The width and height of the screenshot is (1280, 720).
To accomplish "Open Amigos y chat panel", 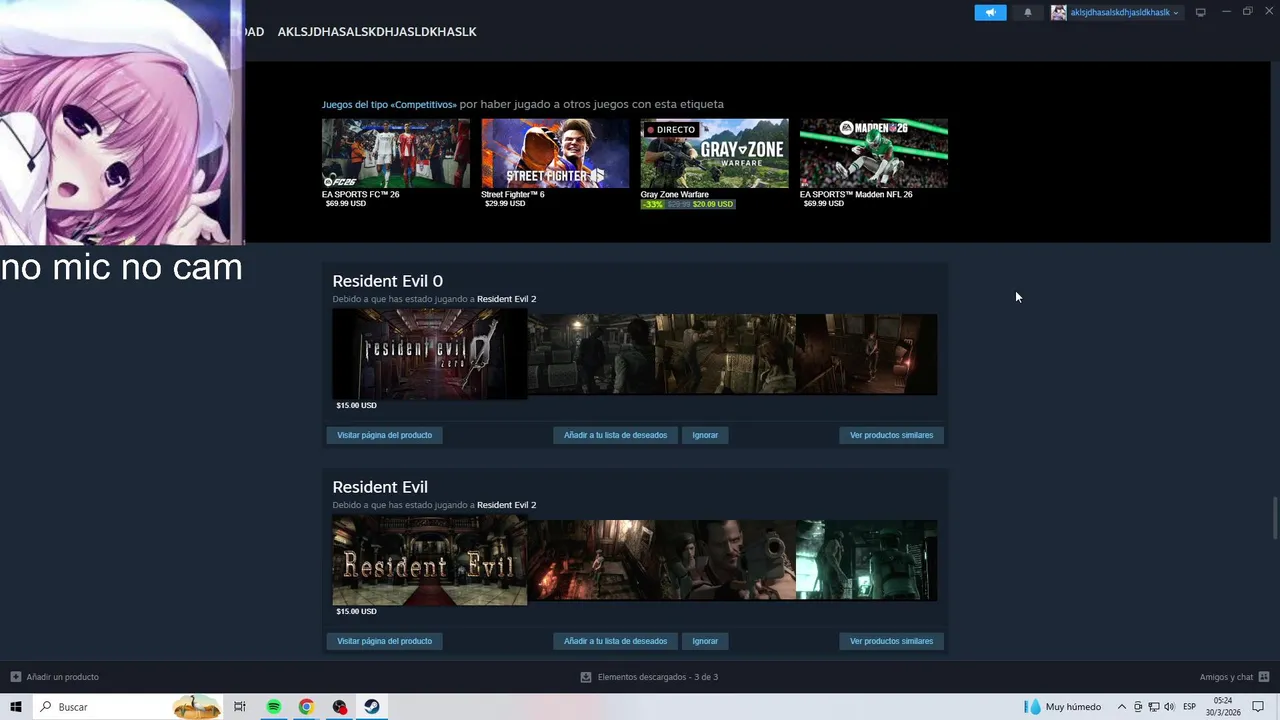I will coord(1226,677).
